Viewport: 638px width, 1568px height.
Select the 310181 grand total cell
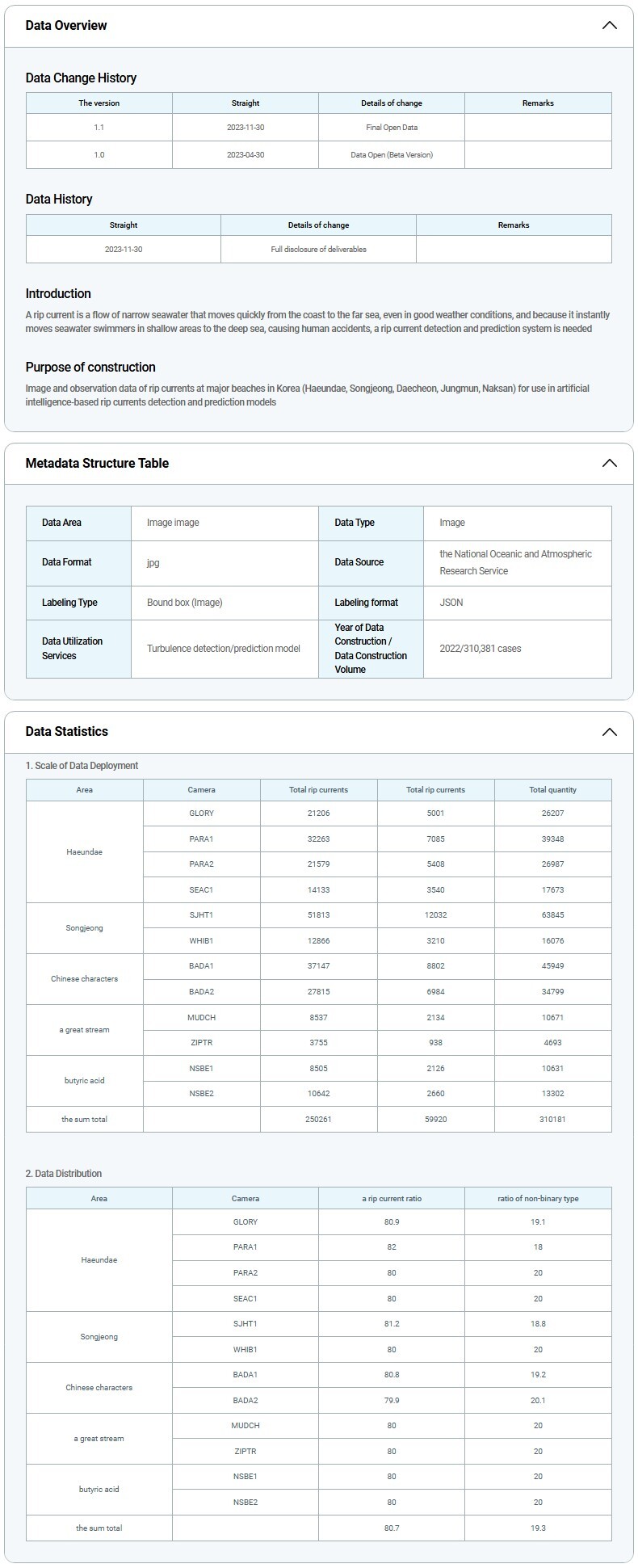pos(552,1119)
